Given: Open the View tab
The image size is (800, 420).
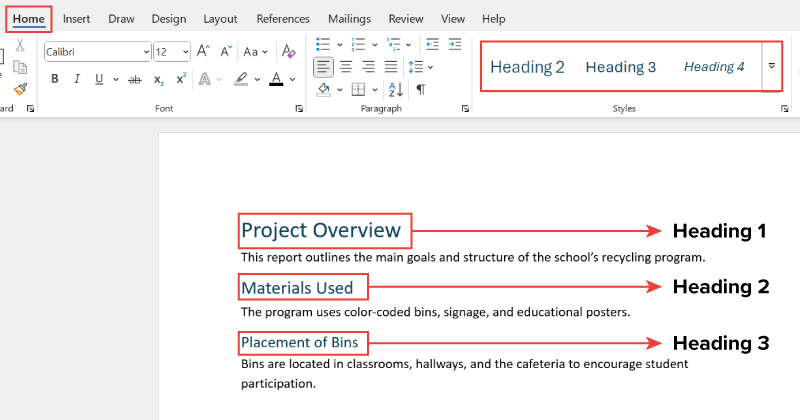Looking at the screenshot, I should [453, 19].
